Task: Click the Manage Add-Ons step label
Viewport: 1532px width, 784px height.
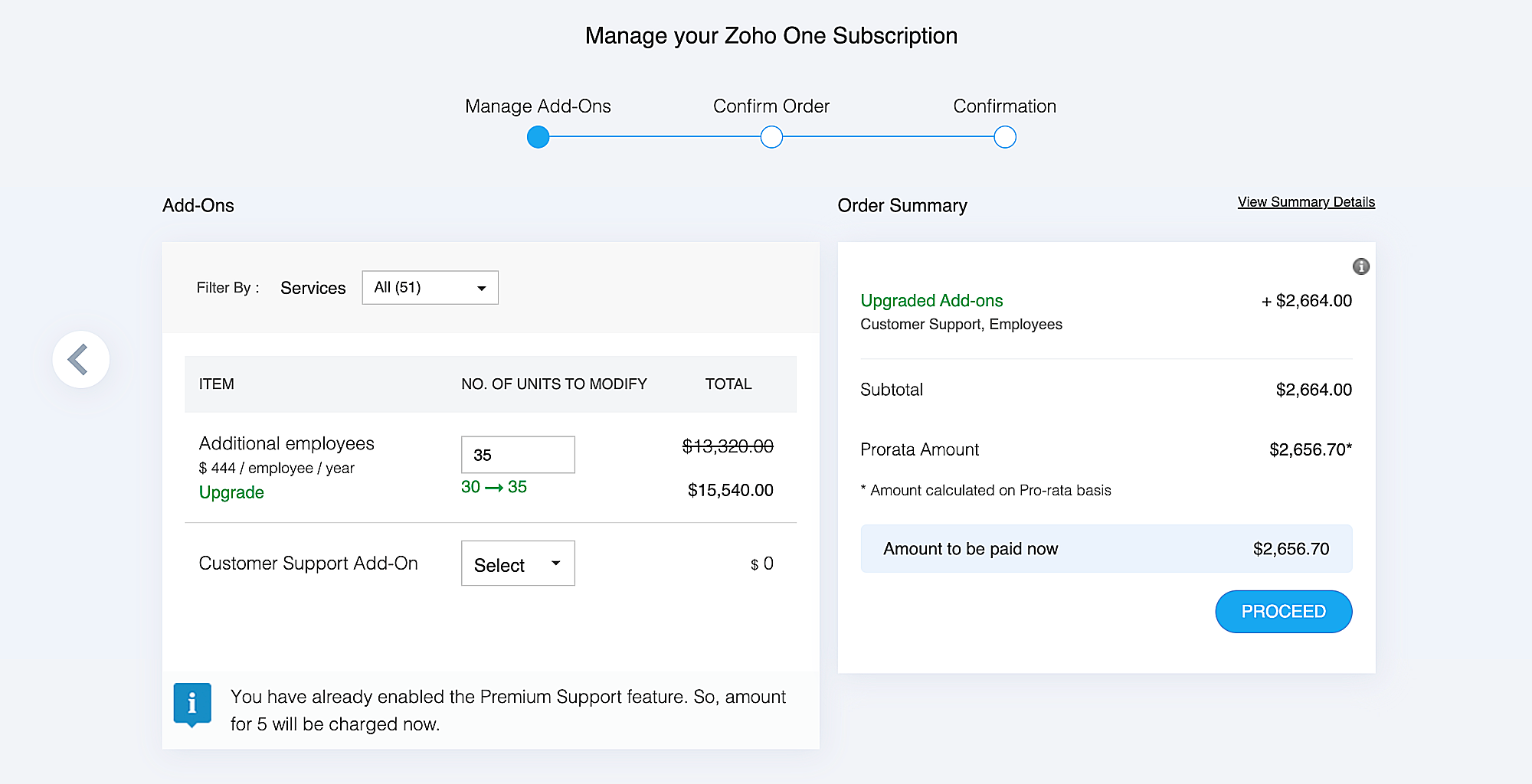Action: [538, 106]
